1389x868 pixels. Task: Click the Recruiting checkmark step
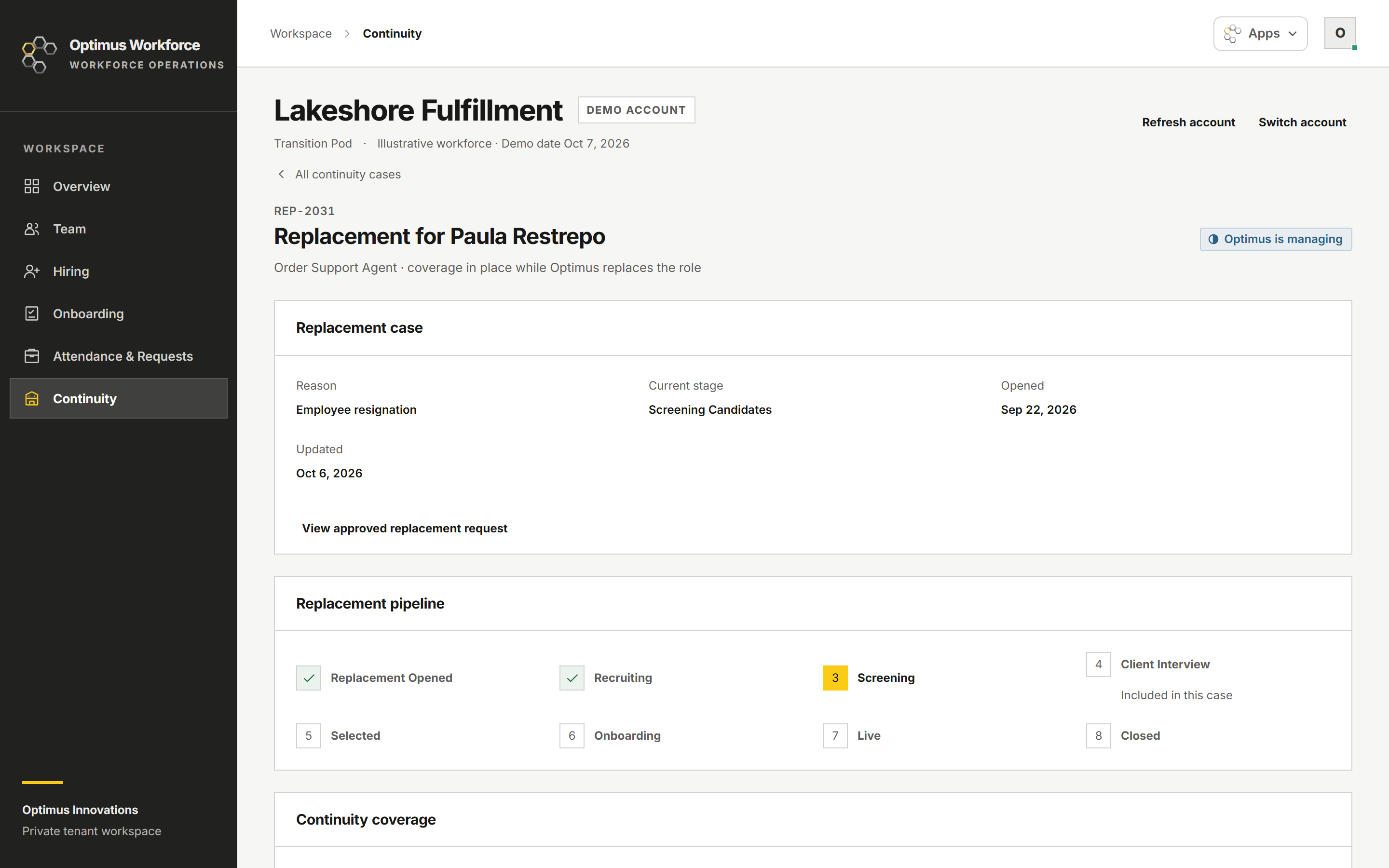[x=572, y=678]
